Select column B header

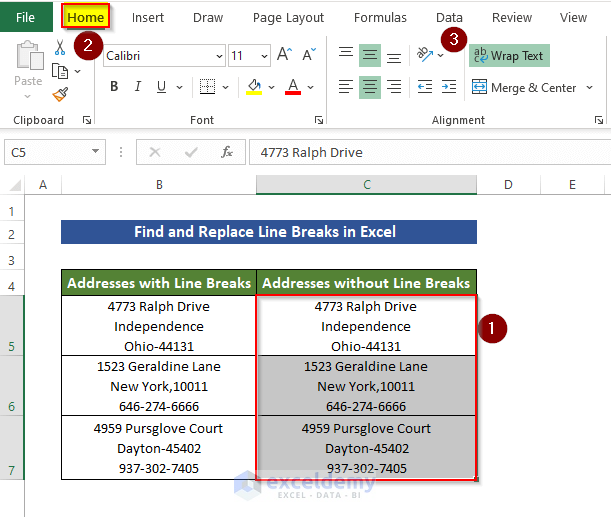coord(159,185)
